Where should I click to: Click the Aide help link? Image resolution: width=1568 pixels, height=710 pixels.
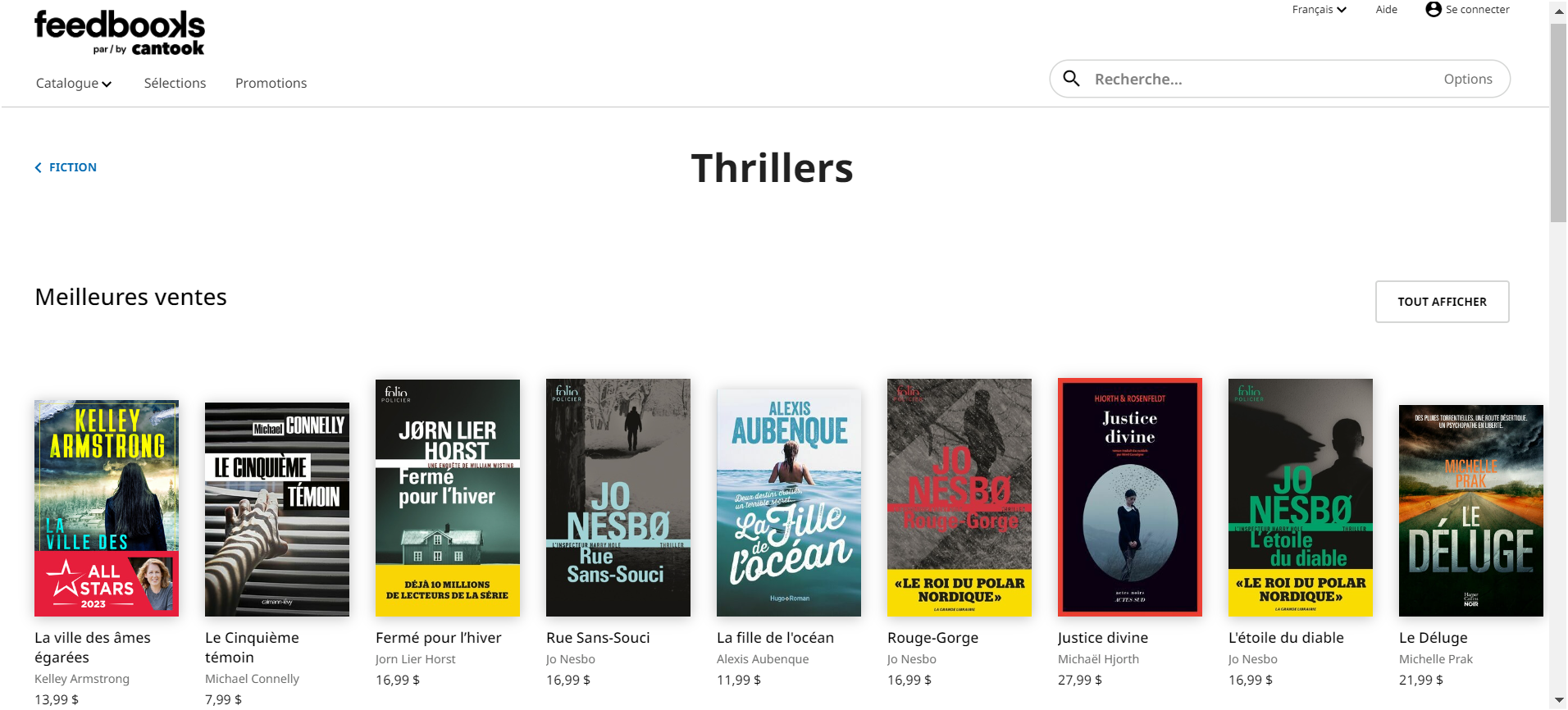tap(1387, 10)
